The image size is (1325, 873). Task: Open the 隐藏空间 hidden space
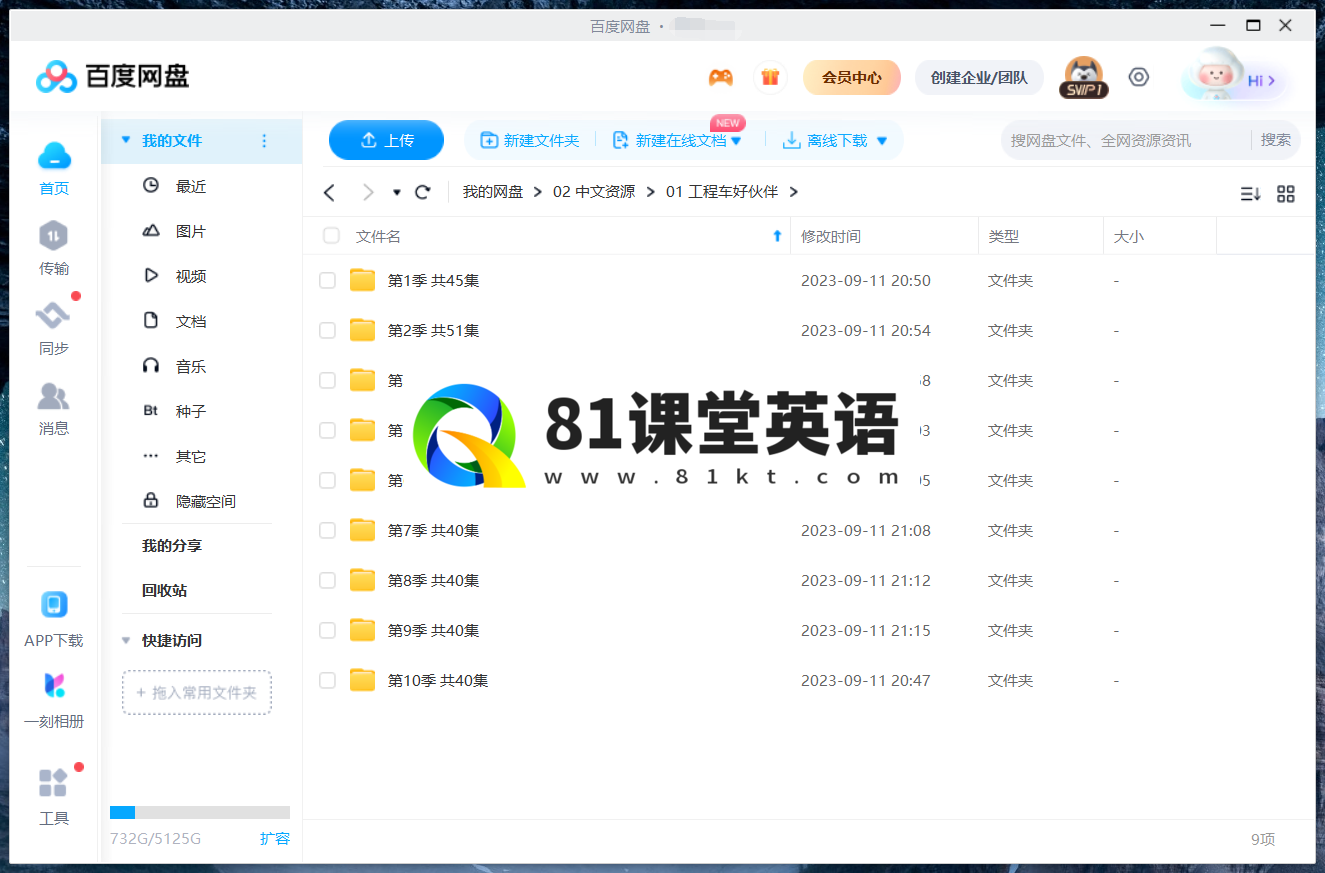pyautogui.click(x=206, y=501)
